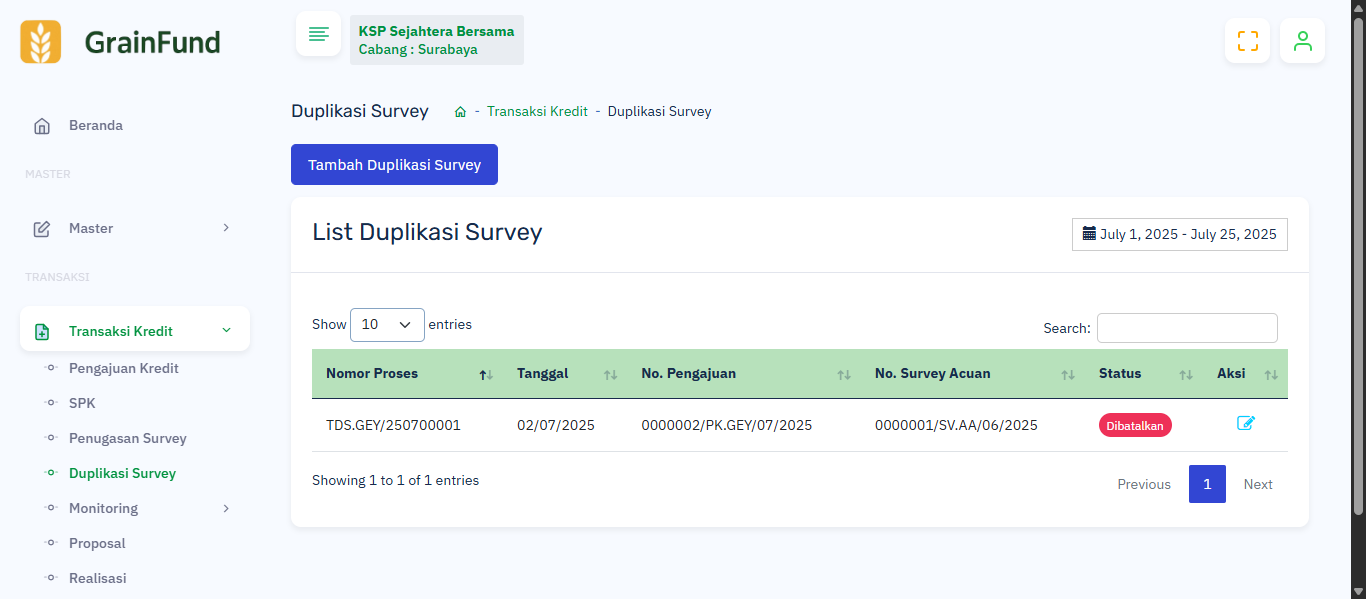Sort by Aksi column arrows
The width and height of the screenshot is (1366, 599).
point(1272,375)
